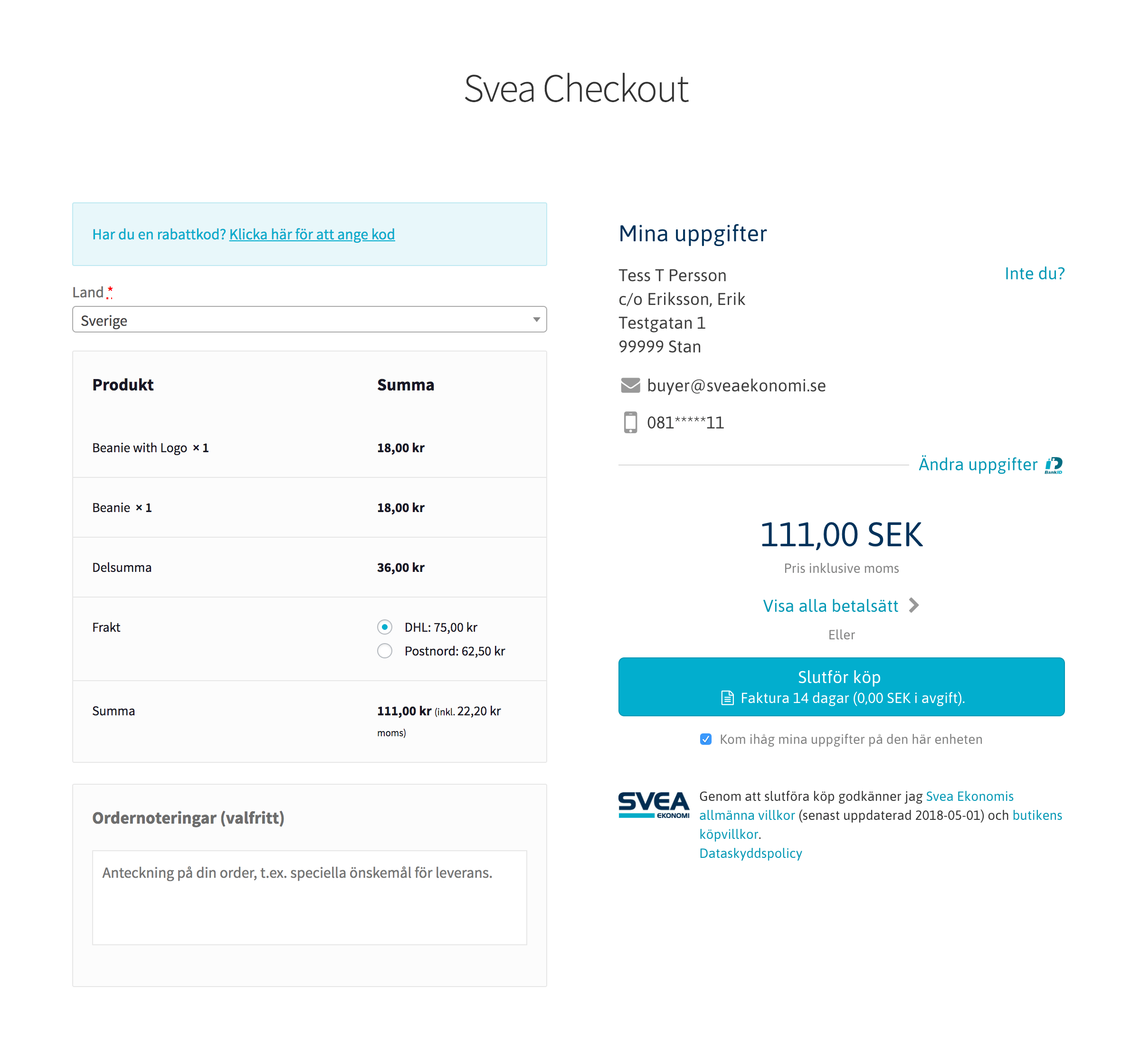Uncheck Kom ihåg mina uppgifter checkbox
This screenshot has height=1064, width=1140.
[706, 739]
